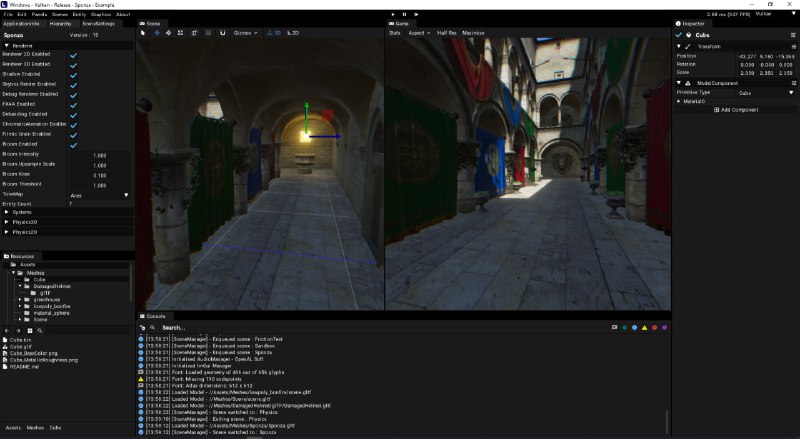Click the Bloom Threshold value field
This screenshot has height=439, width=800.
[x=99, y=185]
